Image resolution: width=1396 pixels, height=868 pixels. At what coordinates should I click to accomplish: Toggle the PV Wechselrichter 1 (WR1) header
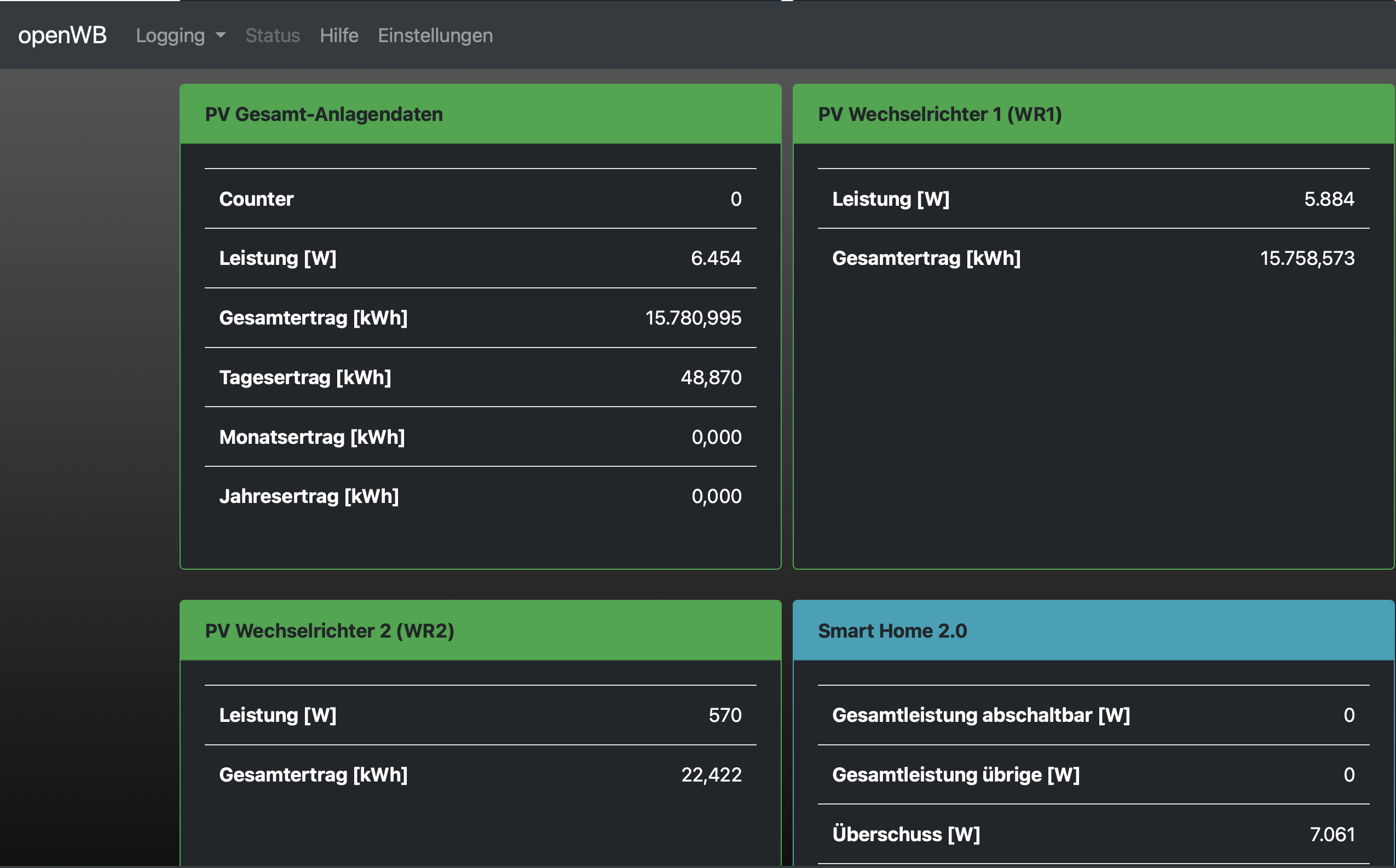(x=1093, y=114)
